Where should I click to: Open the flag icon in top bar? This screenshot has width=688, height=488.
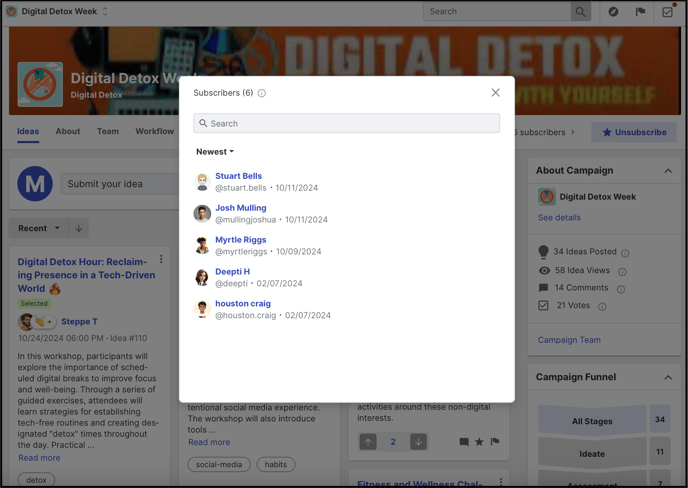pyautogui.click(x=641, y=12)
